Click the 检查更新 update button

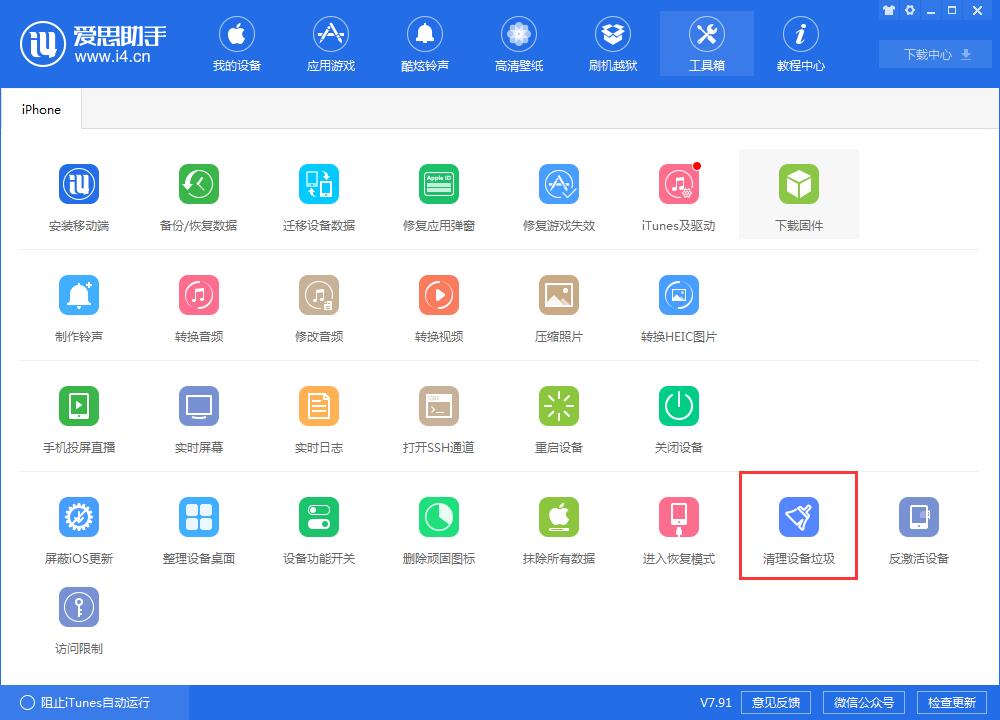point(951,702)
